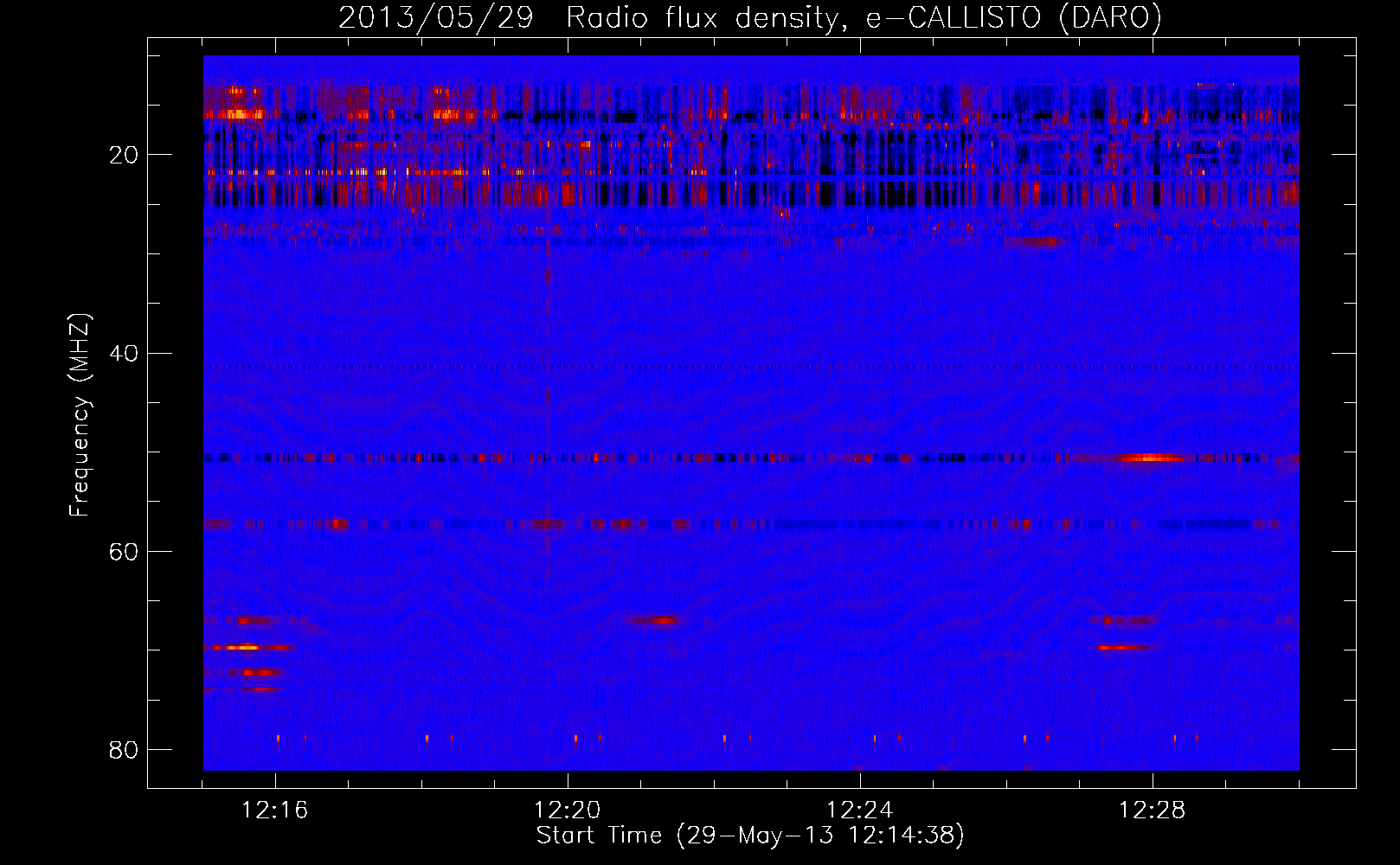Click the "60" frequency tick label
The height and width of the screenshot is (865, 1400).
click(x=124, y=551)
